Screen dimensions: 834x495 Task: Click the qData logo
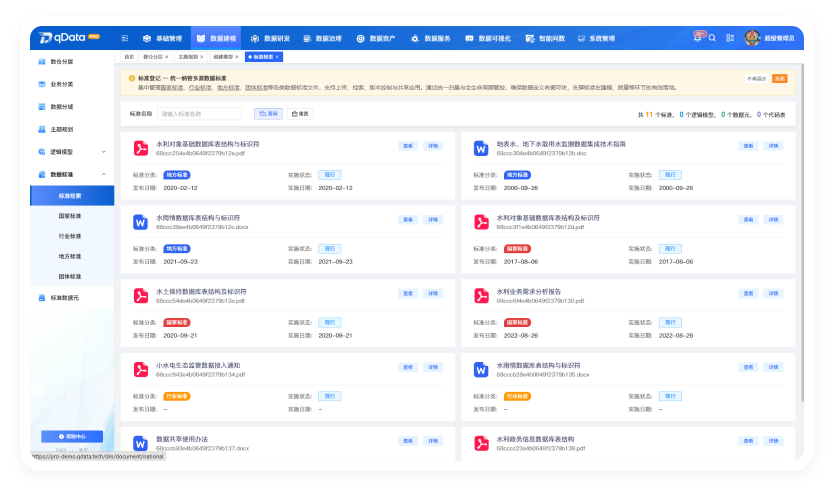[x=69, y=37]
